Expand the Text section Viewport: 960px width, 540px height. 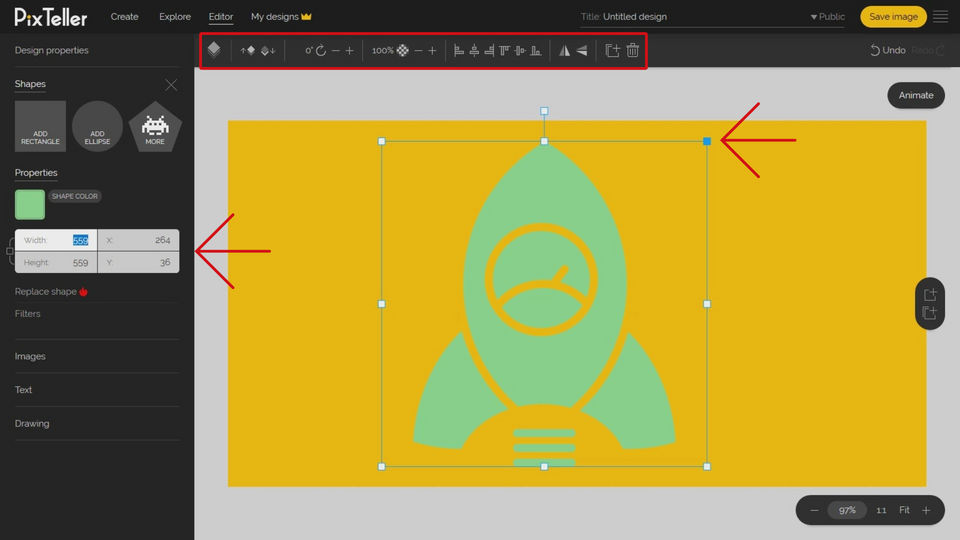(x=23, y=390)
